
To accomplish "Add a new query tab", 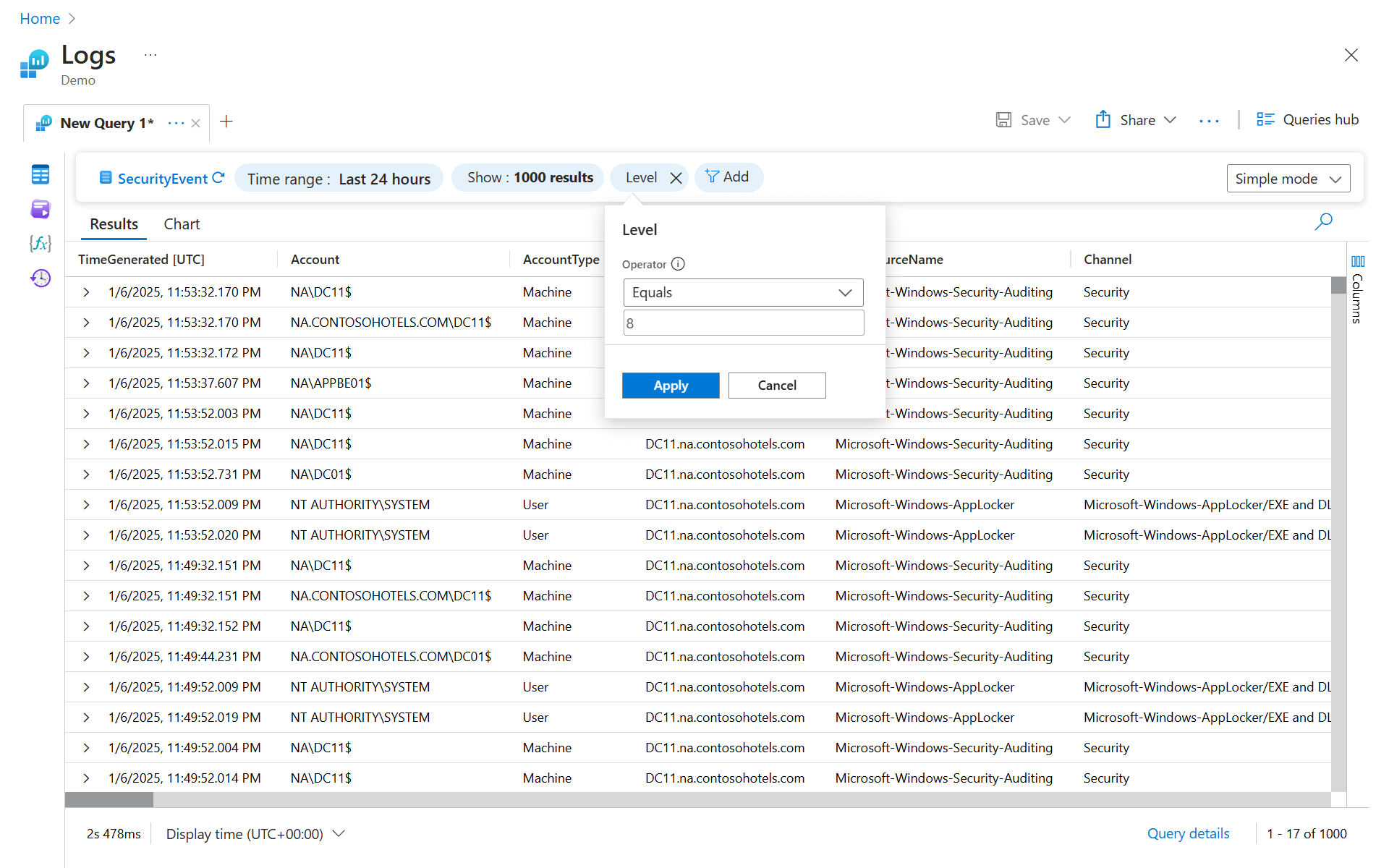I will coord(226,122).
